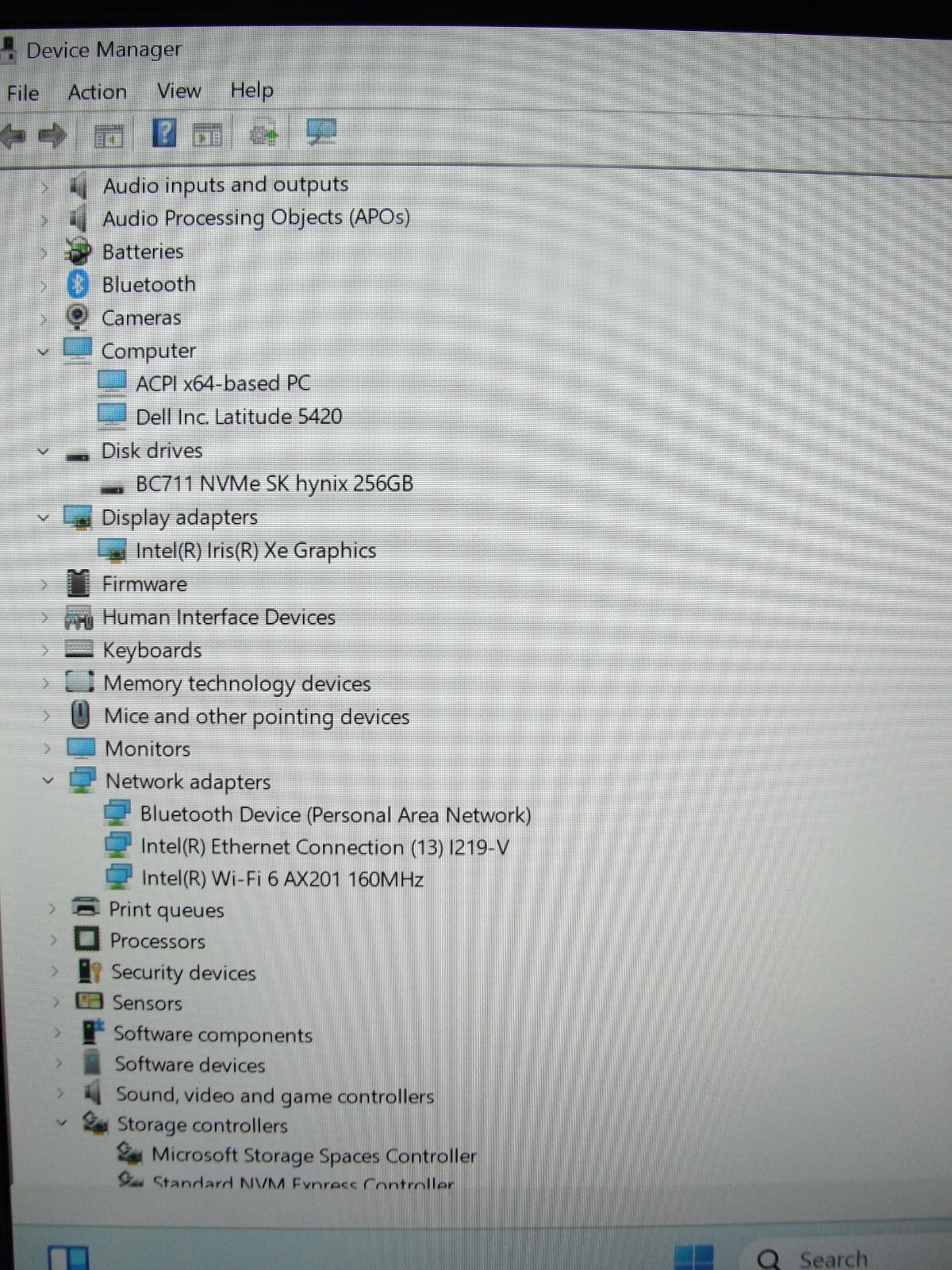This screenshot has height=1270, width=952.
Task: Select BC711 NVMe SK hynix 256GB drive
Action: (274, 483)
